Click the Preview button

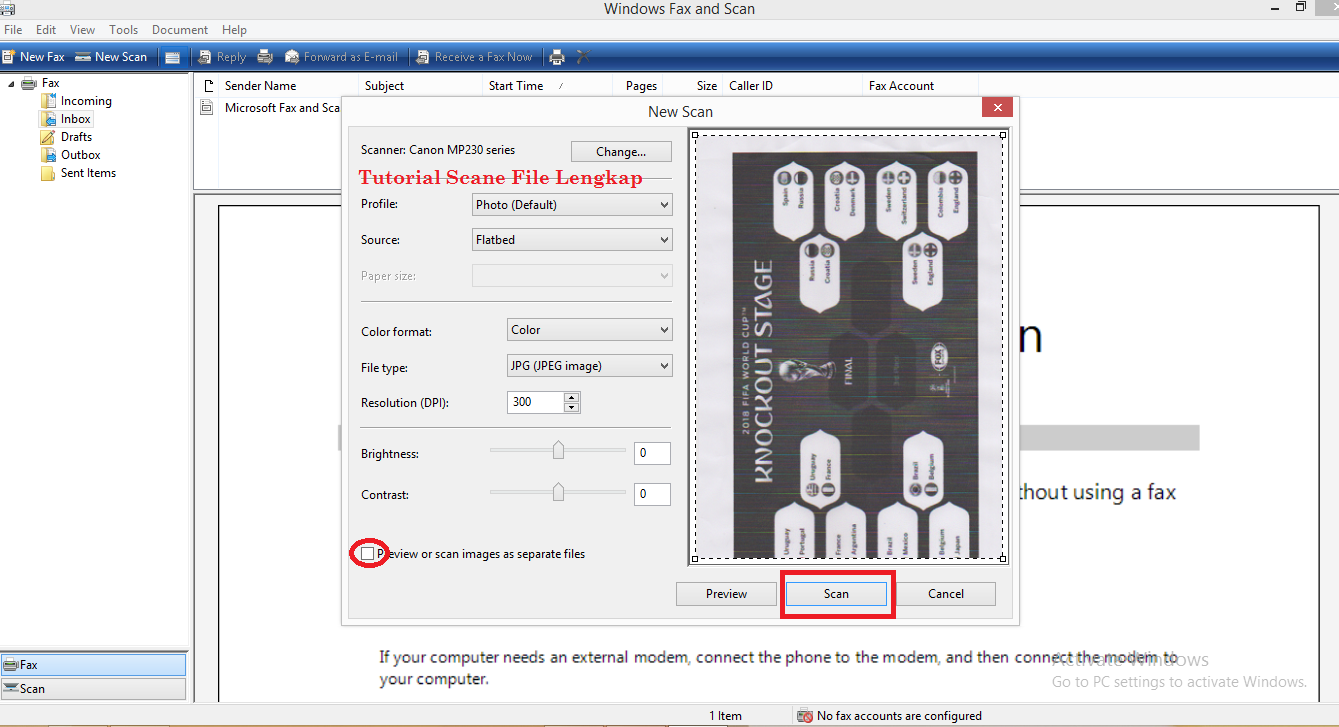tap(725, 593)
